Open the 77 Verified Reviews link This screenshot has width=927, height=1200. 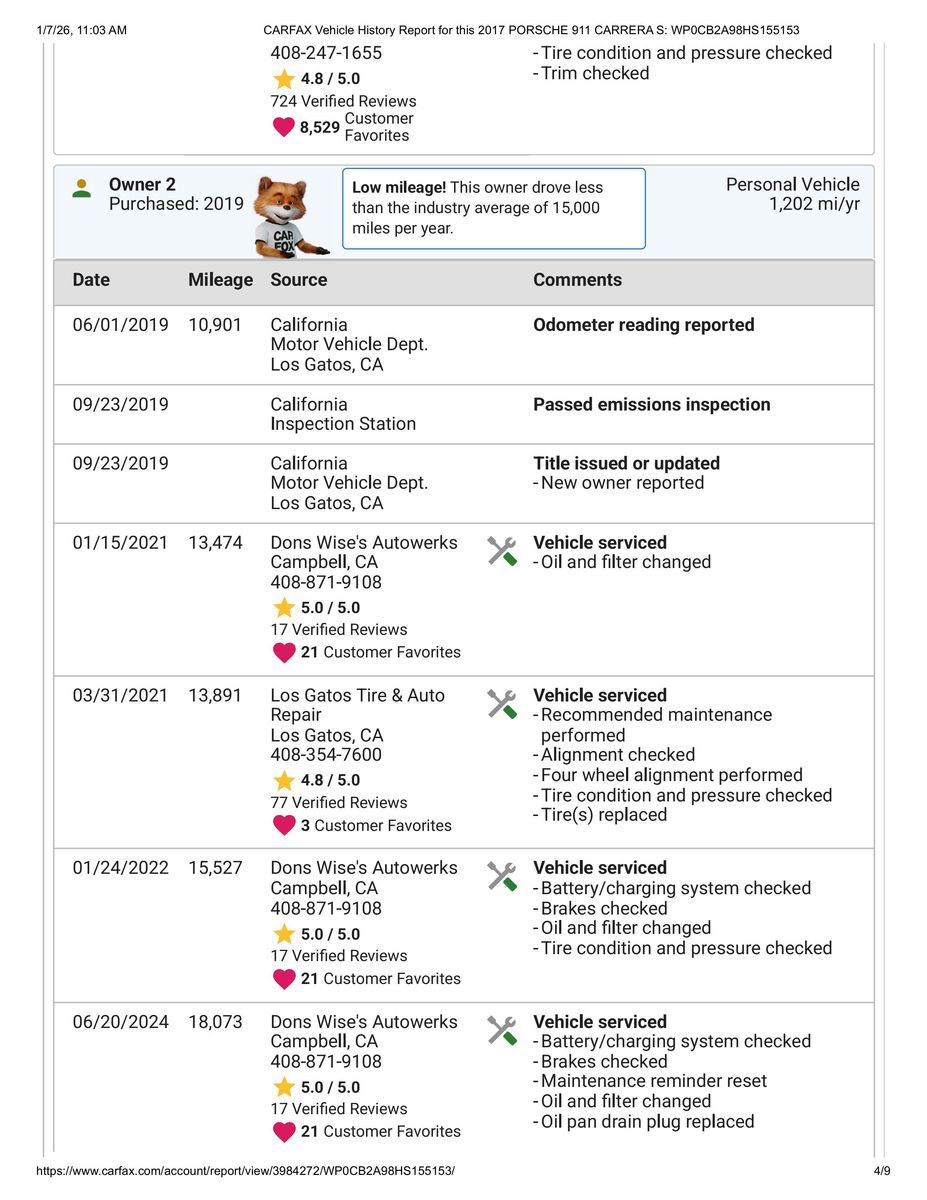(x=339, y=803)
